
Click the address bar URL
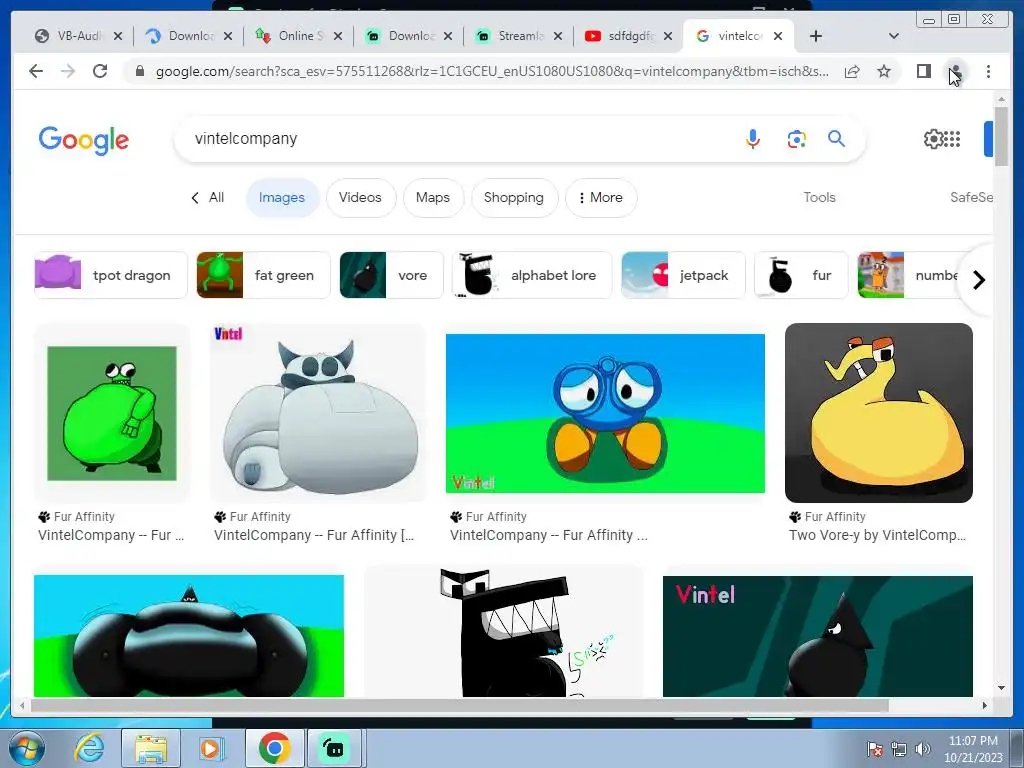click(492, 71)
